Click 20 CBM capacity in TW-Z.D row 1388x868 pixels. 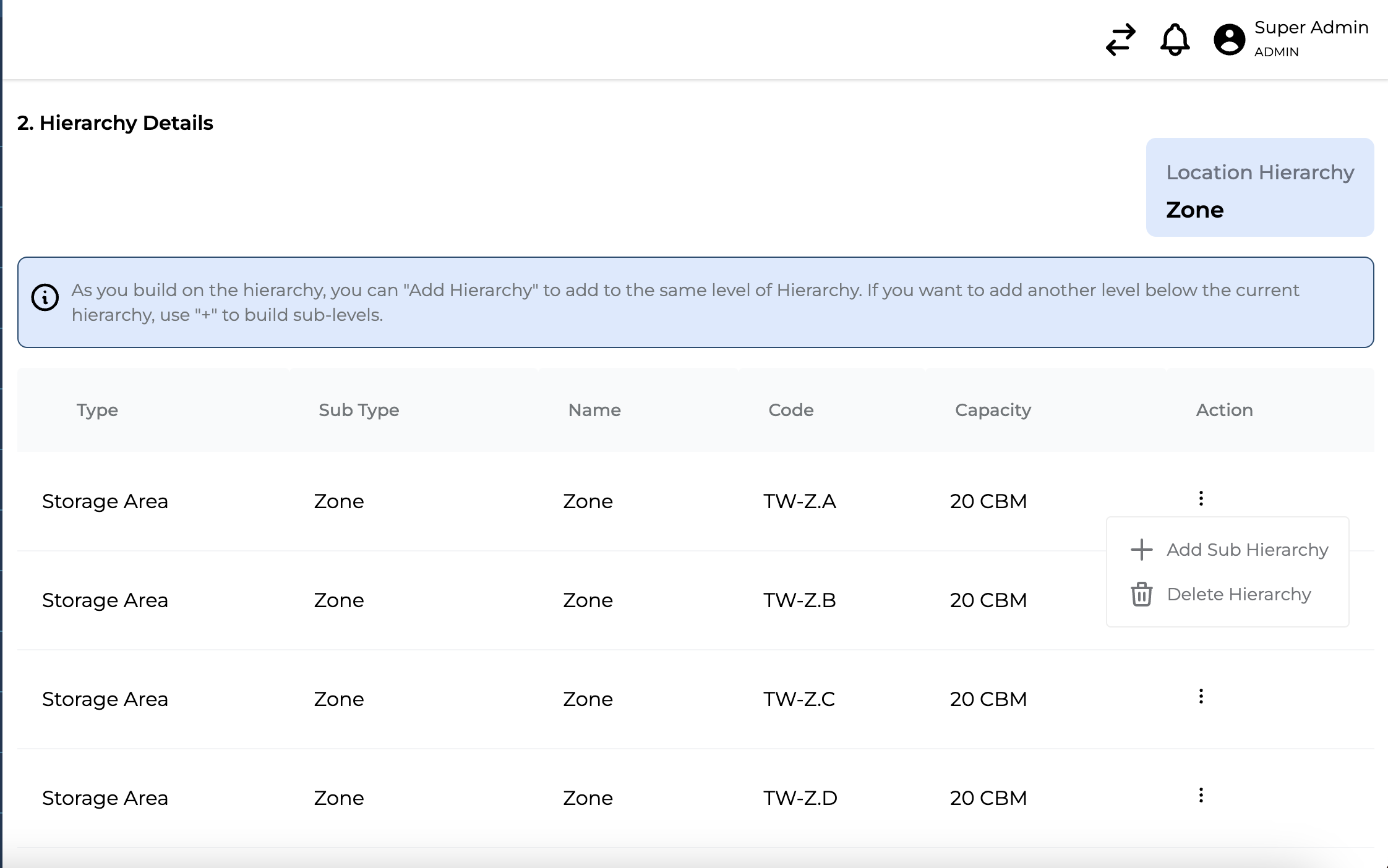[988, 798]
